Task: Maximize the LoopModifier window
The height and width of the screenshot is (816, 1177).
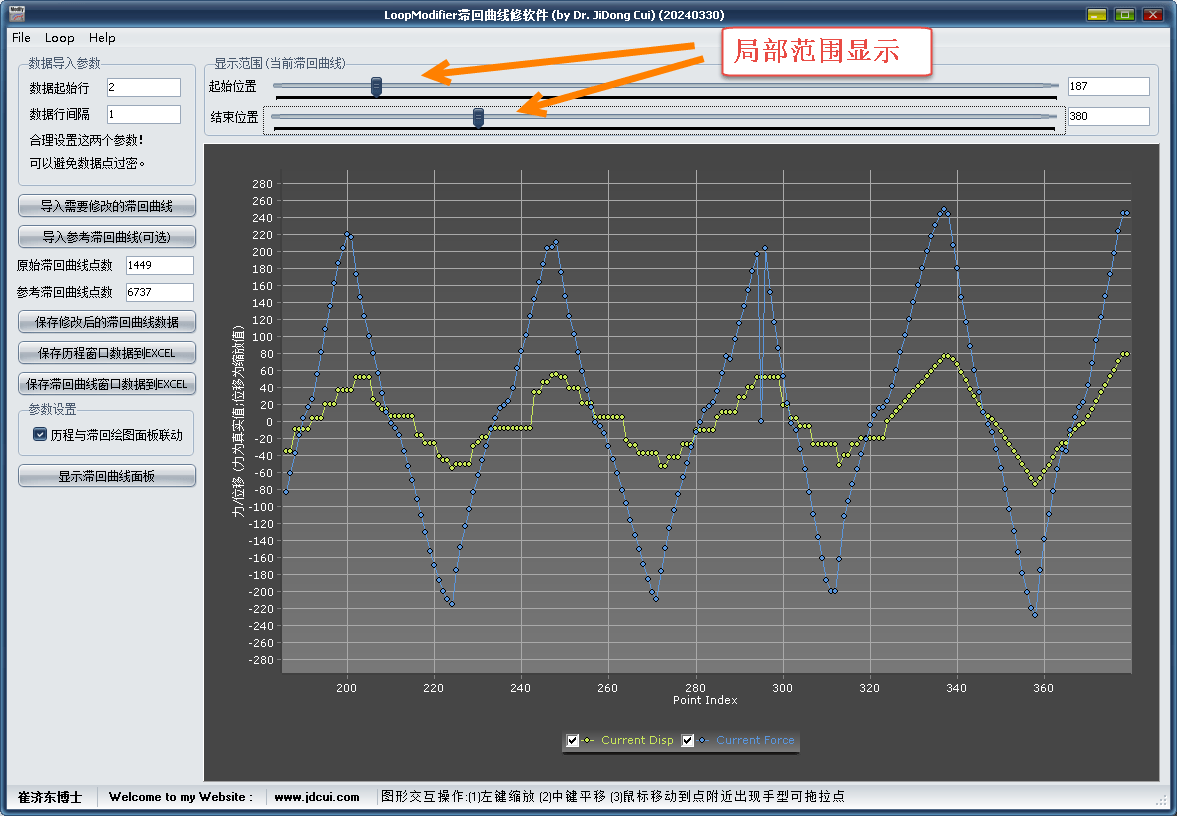Action: (1124, 14)
